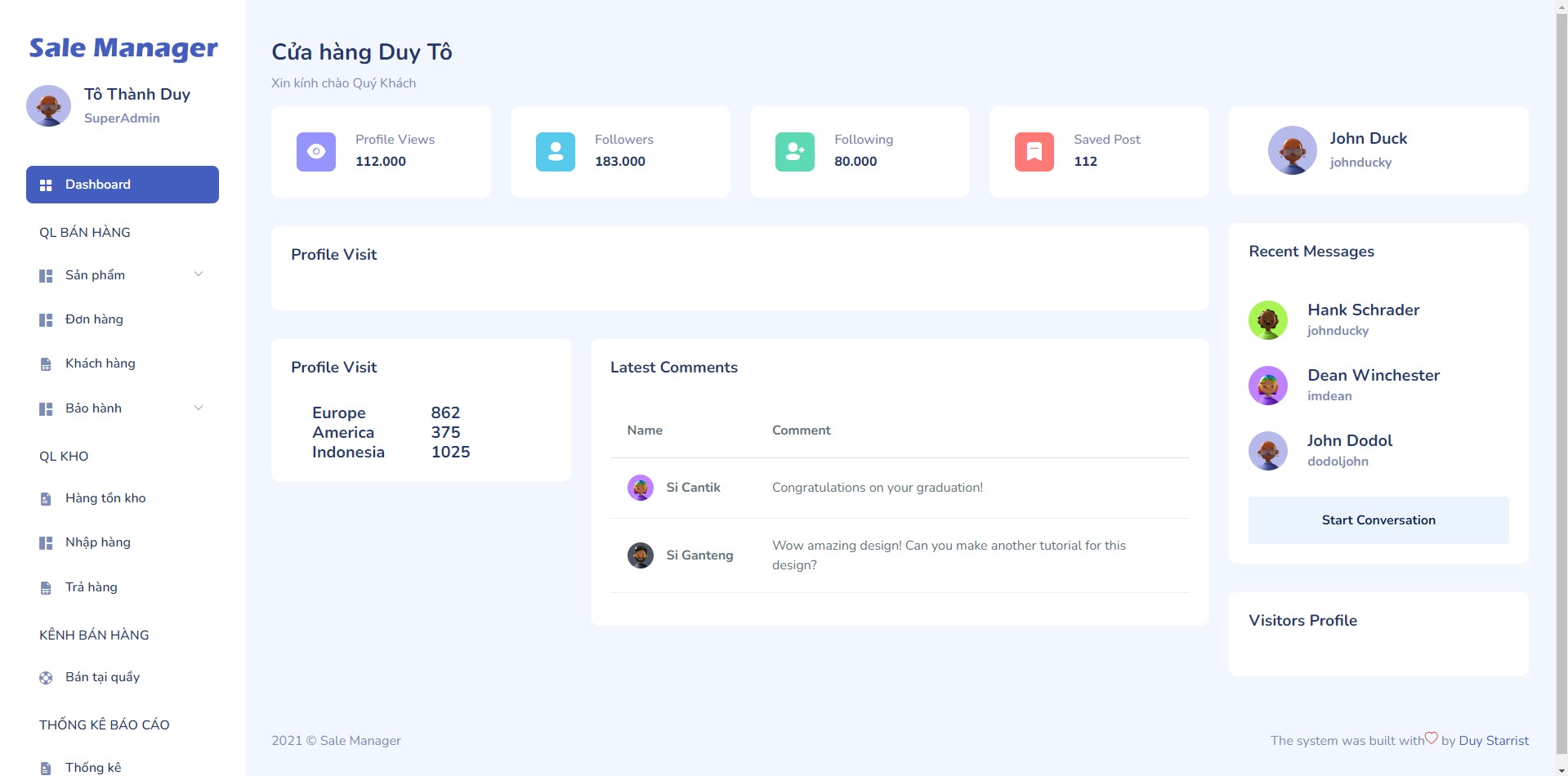The image size is (1568, 776).
Task: Open Dean Winchester's message
Action: tap(1373, 385)
